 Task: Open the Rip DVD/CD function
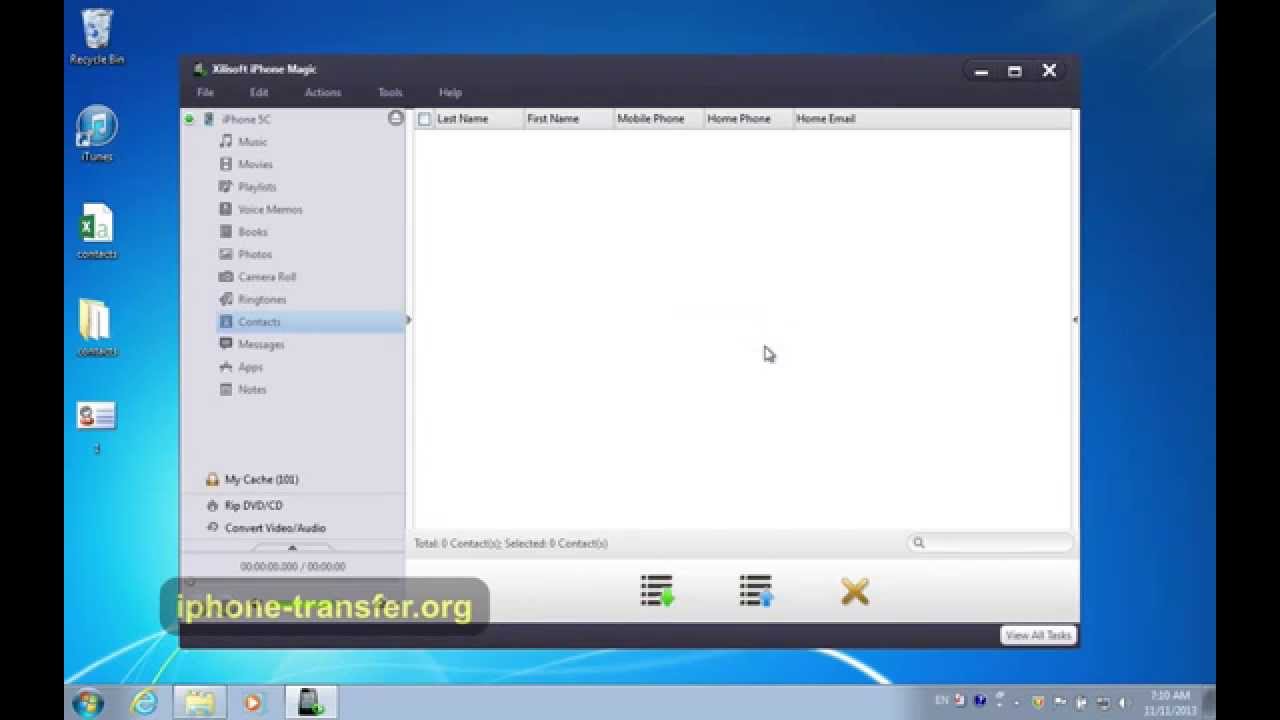tap(253, 505)
